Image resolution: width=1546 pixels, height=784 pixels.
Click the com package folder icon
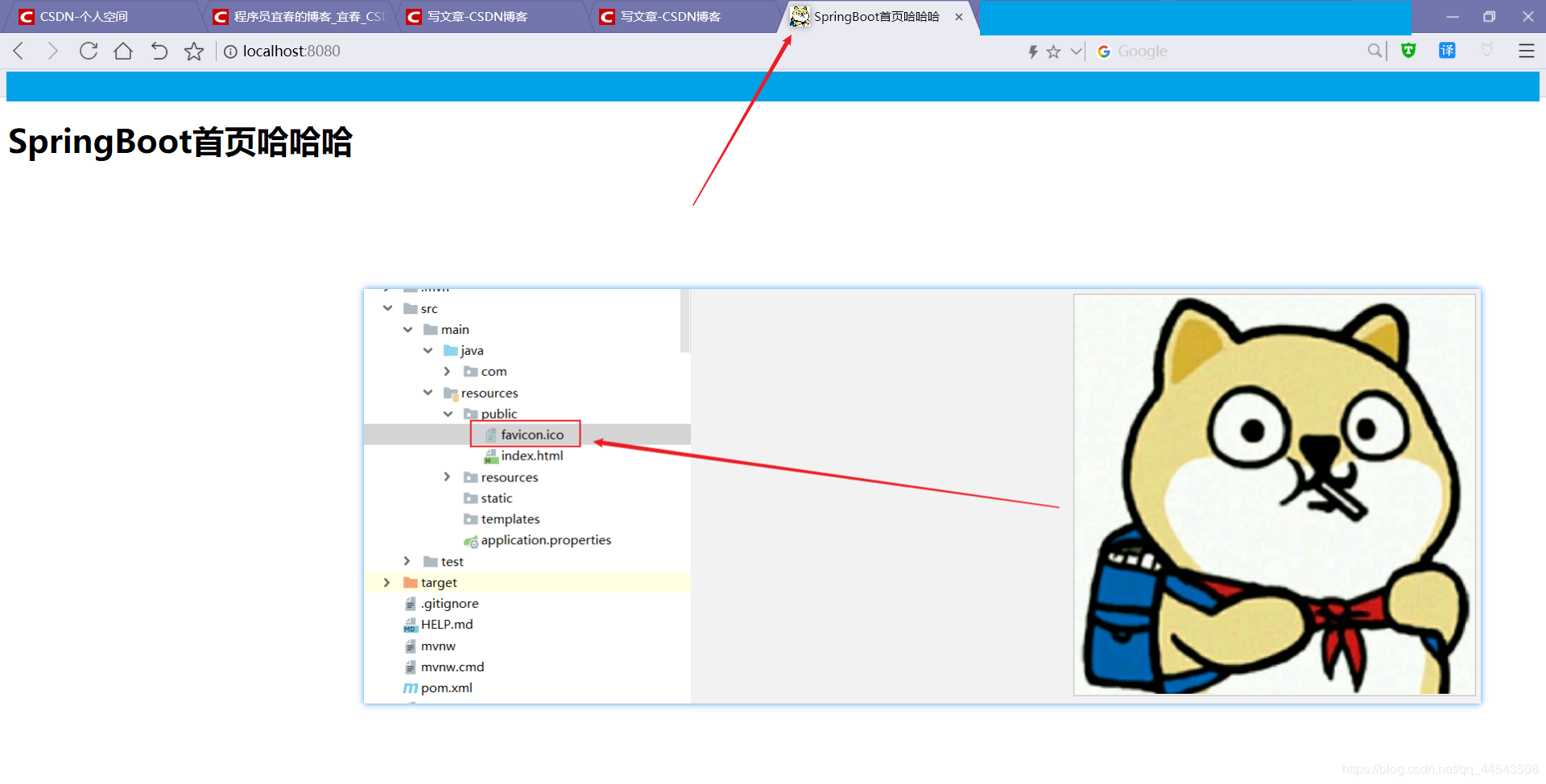471,371
